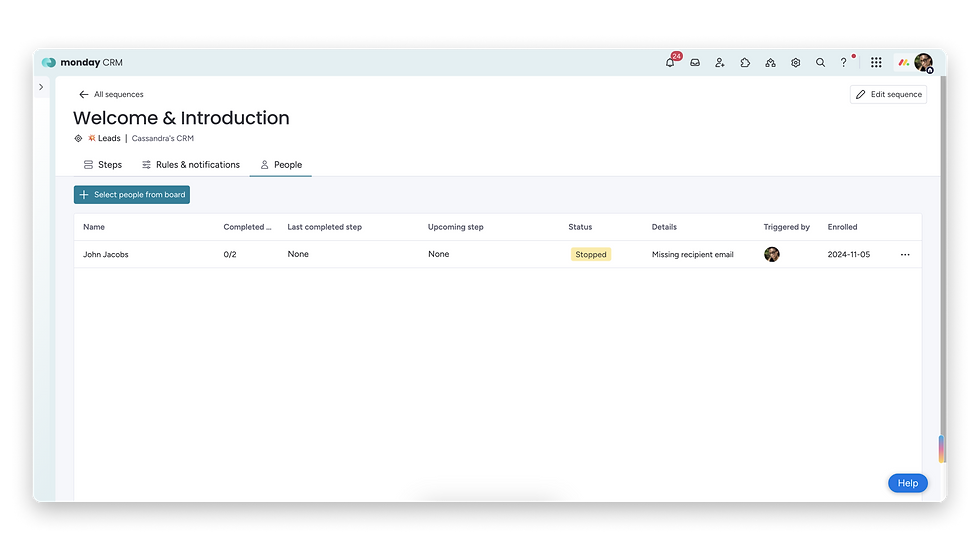Select the People tab
This screenshot has height=551, width=980.
(x=281, y=165)
